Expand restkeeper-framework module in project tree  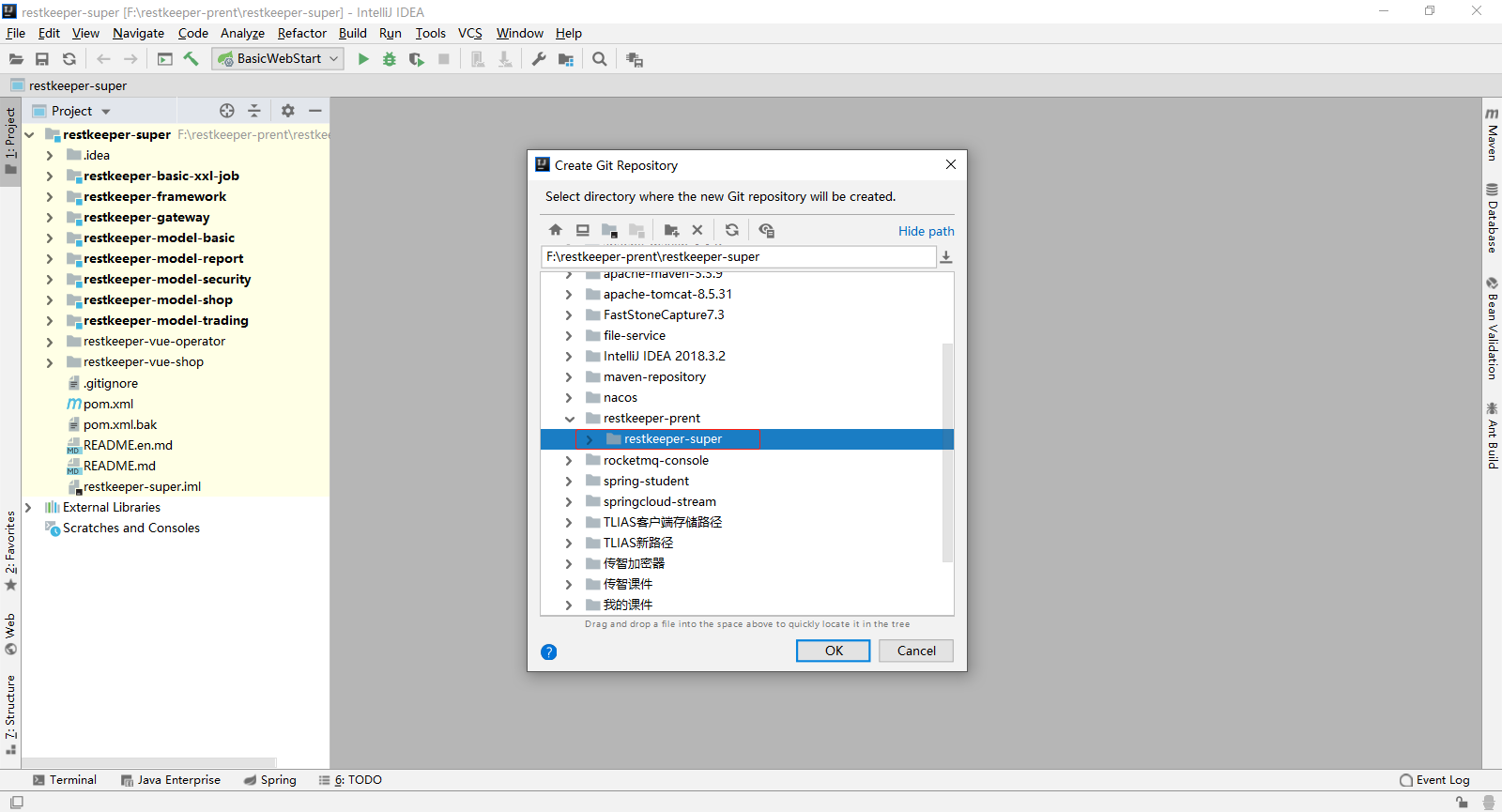[x=50, y=197]
